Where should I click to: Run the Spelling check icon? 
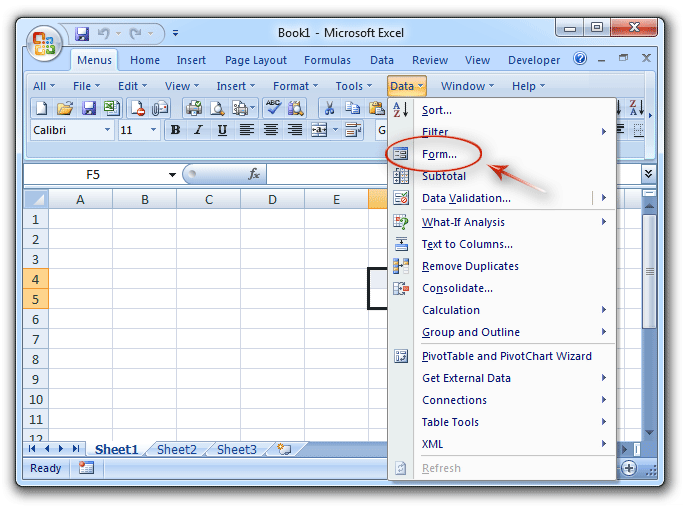pyautogui.click(x=273, y=108)
